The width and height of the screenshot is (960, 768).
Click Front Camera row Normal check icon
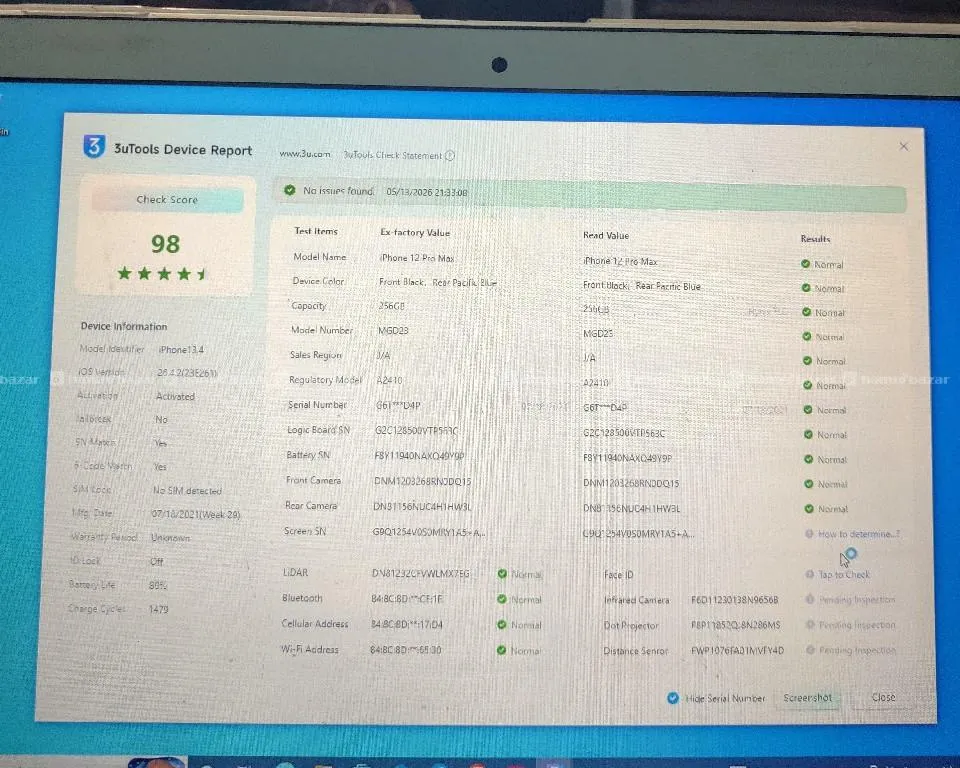(809, 484)
